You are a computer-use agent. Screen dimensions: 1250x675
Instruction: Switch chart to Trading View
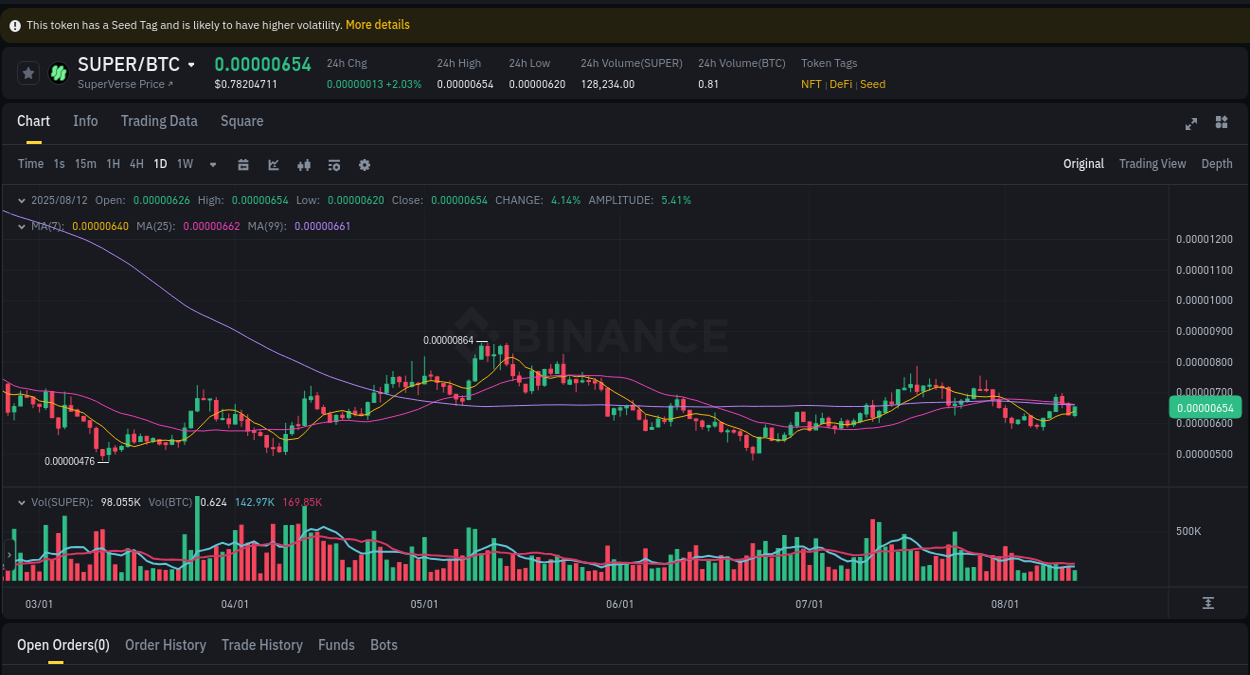click(1152, 163)
